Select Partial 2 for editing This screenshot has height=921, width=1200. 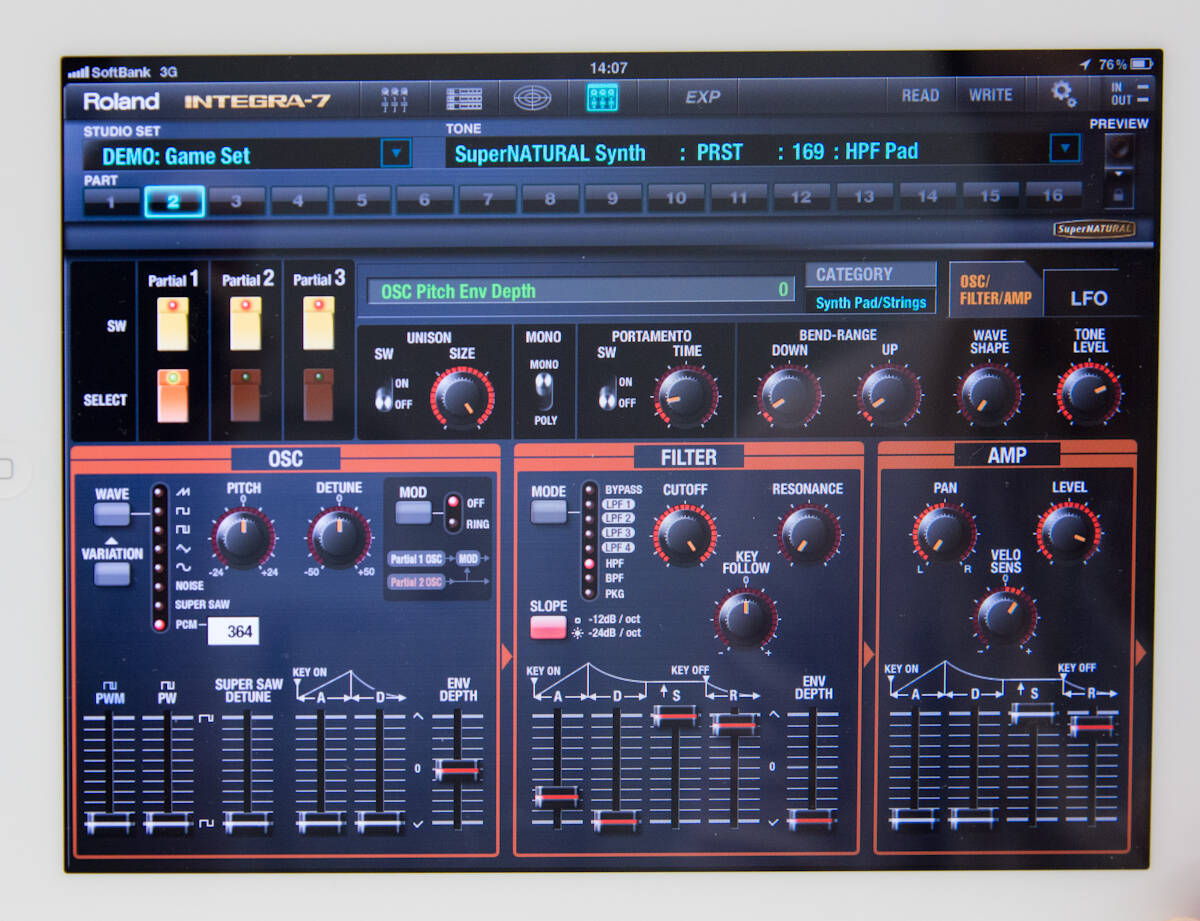(x=246, y=395)
